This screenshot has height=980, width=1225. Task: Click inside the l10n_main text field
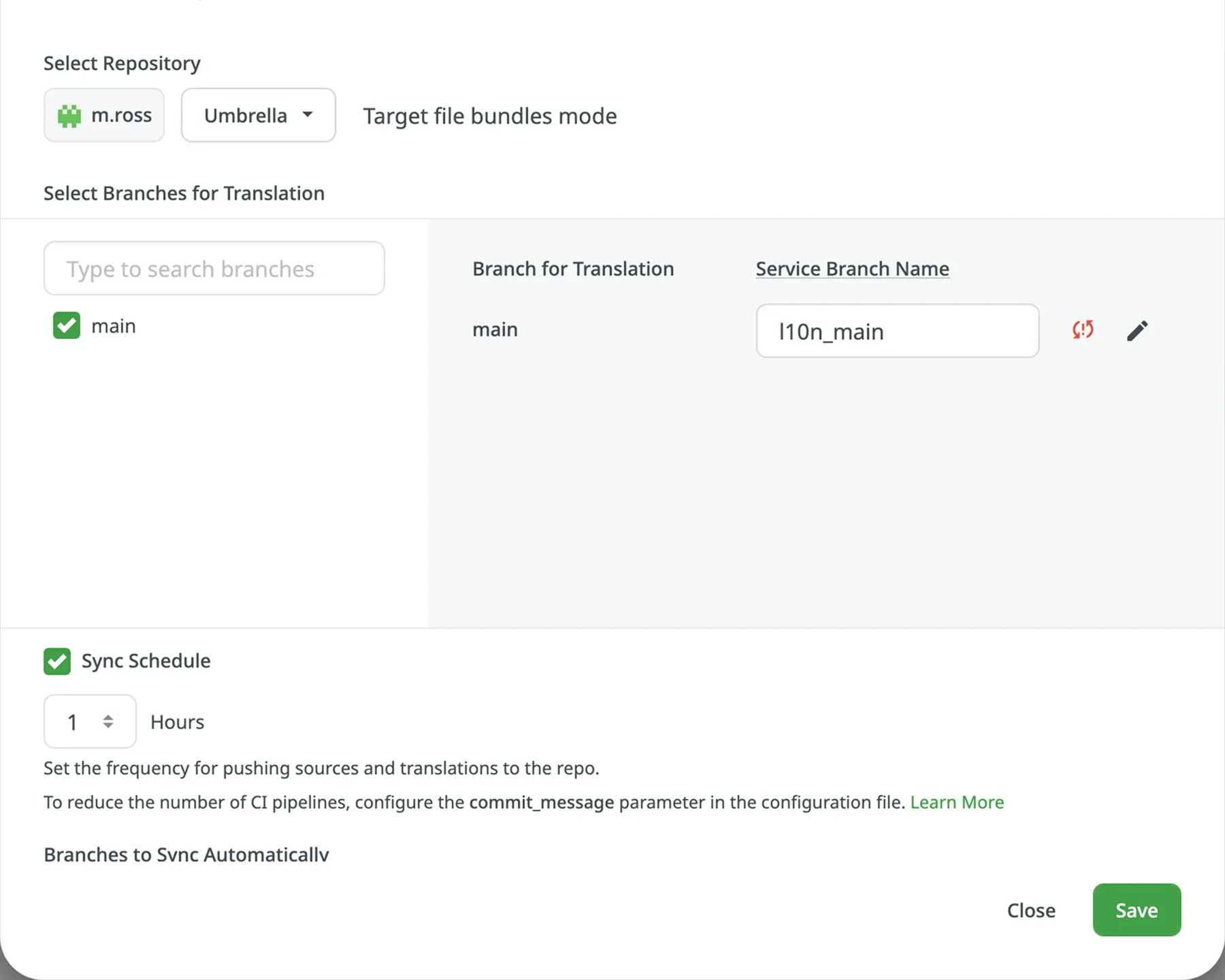[x=897, y=331]
